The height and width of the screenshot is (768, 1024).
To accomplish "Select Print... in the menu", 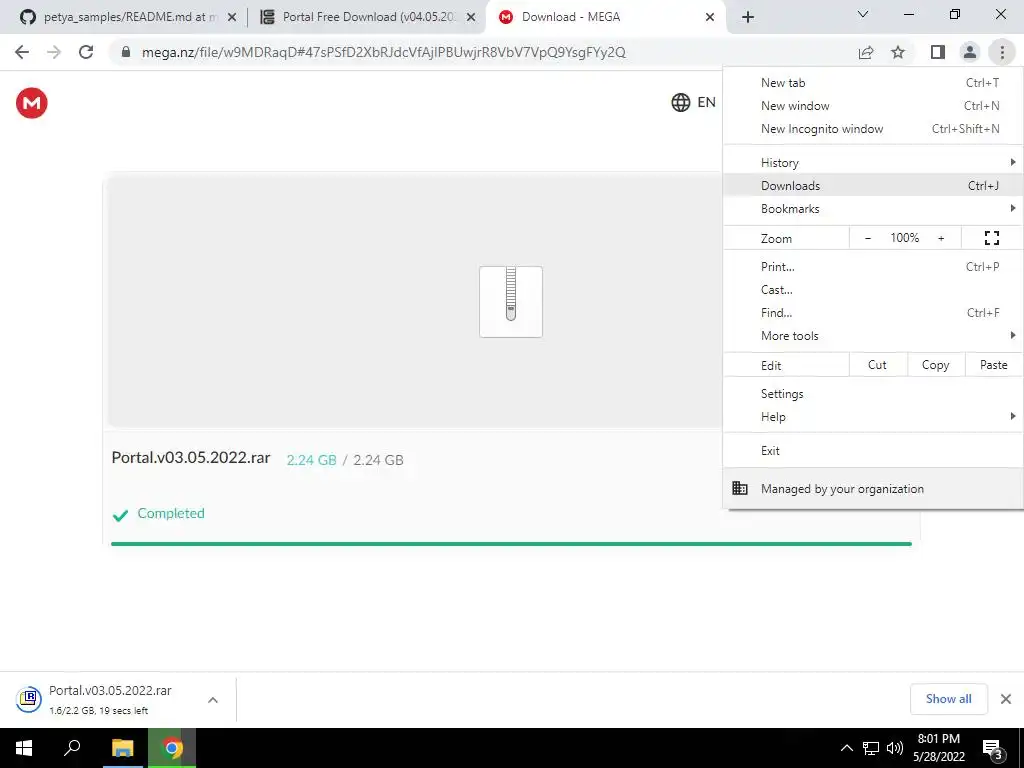I will coord(873,266).
